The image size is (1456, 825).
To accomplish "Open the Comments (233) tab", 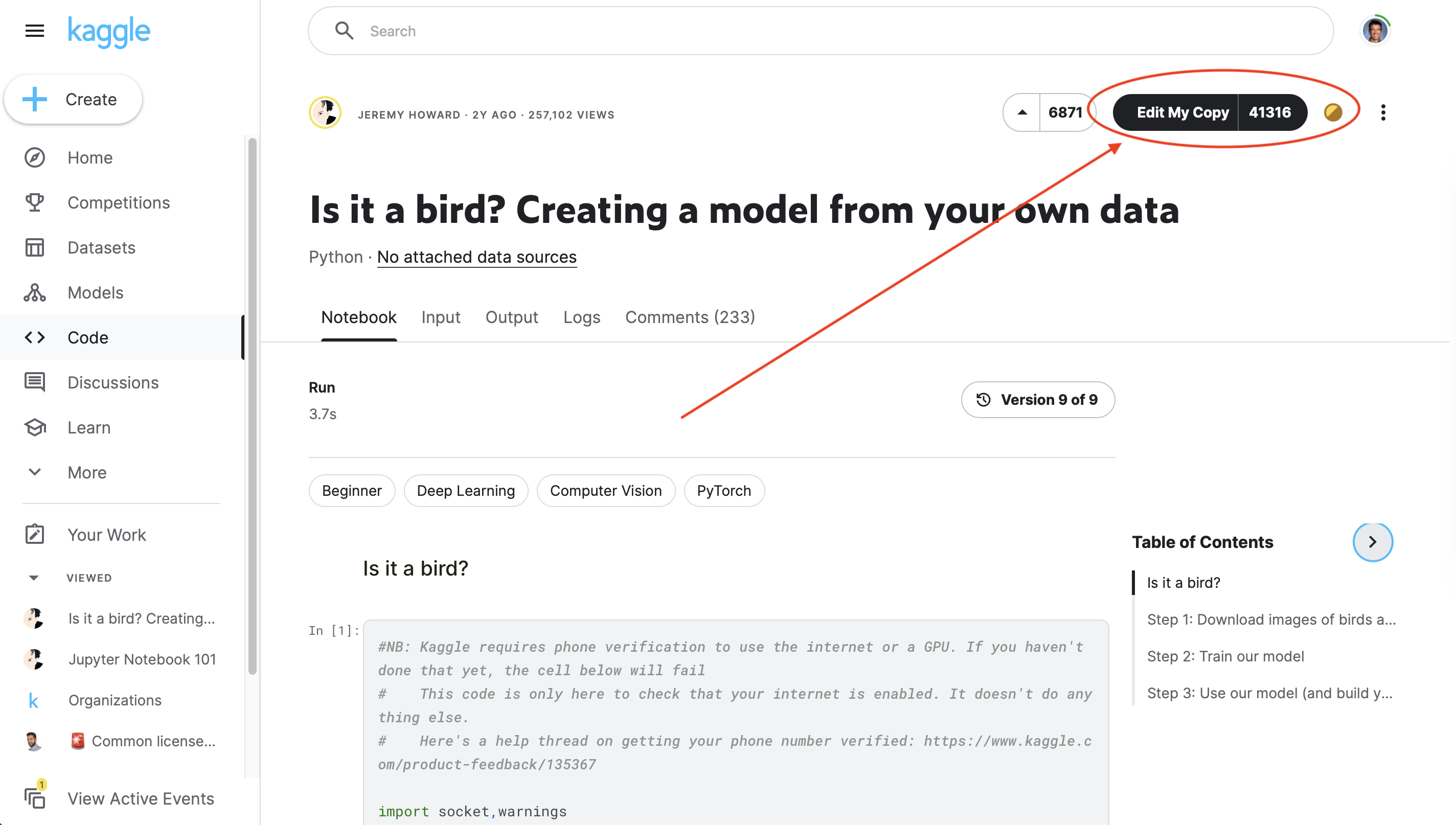I will pyautogui.click(x=690, y=317).
